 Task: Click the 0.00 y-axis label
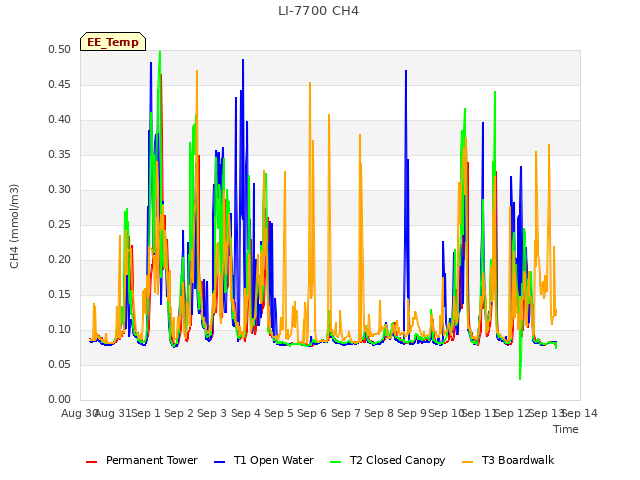click(60, 399)
